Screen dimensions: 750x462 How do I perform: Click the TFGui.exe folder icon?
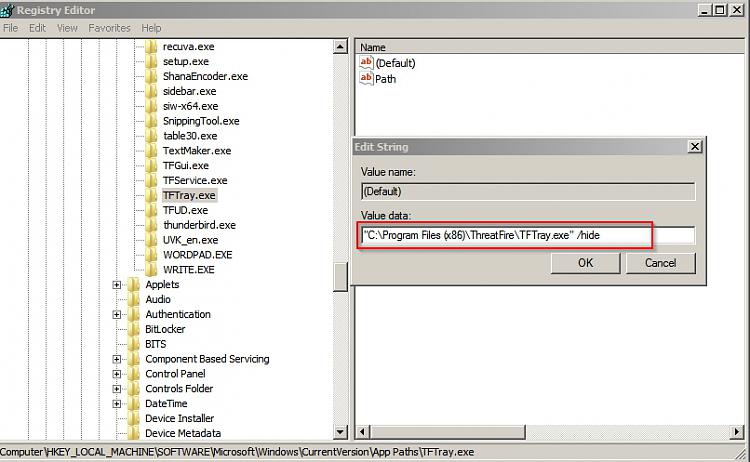[151, 165]
